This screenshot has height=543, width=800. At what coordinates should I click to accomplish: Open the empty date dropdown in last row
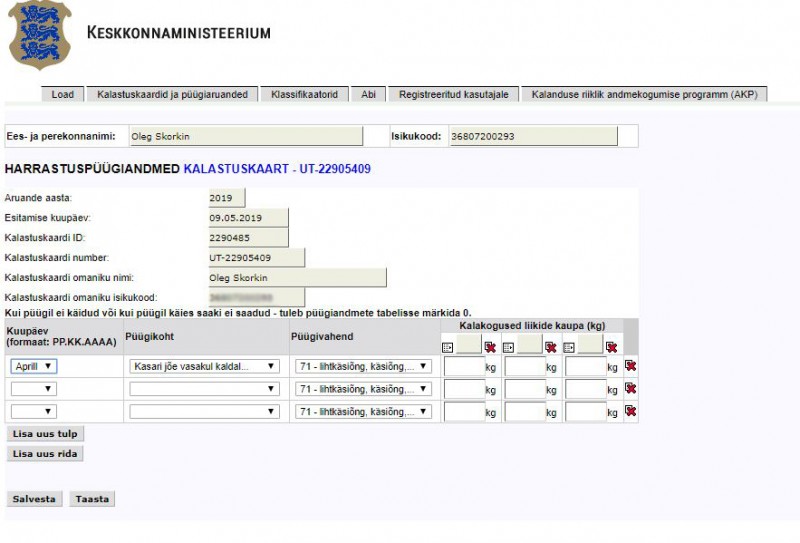point(34,411)
